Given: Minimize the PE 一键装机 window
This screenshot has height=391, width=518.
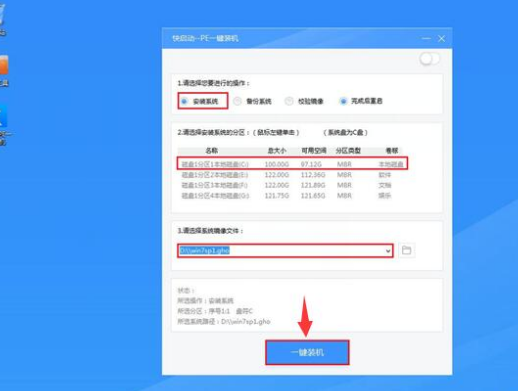Looking at the screenshot, I should tap(426, 39).
